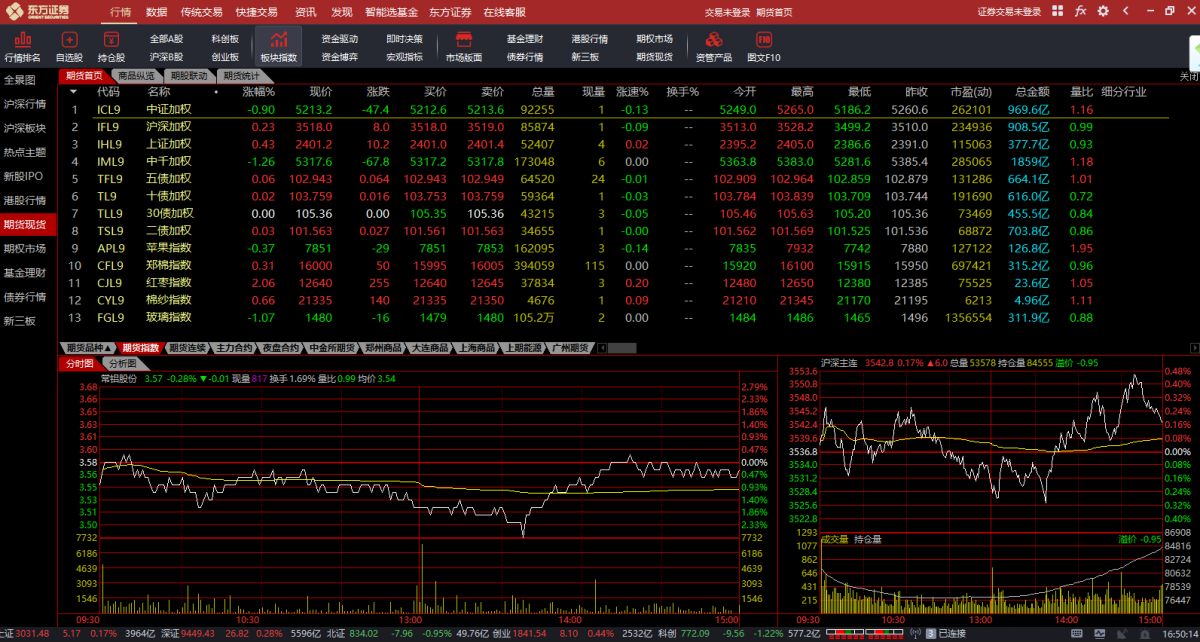Screen dimensions: 1200x642
Task: Open the 快捷交易 menu
Action: pyautogui.click(x=257, y=12)
